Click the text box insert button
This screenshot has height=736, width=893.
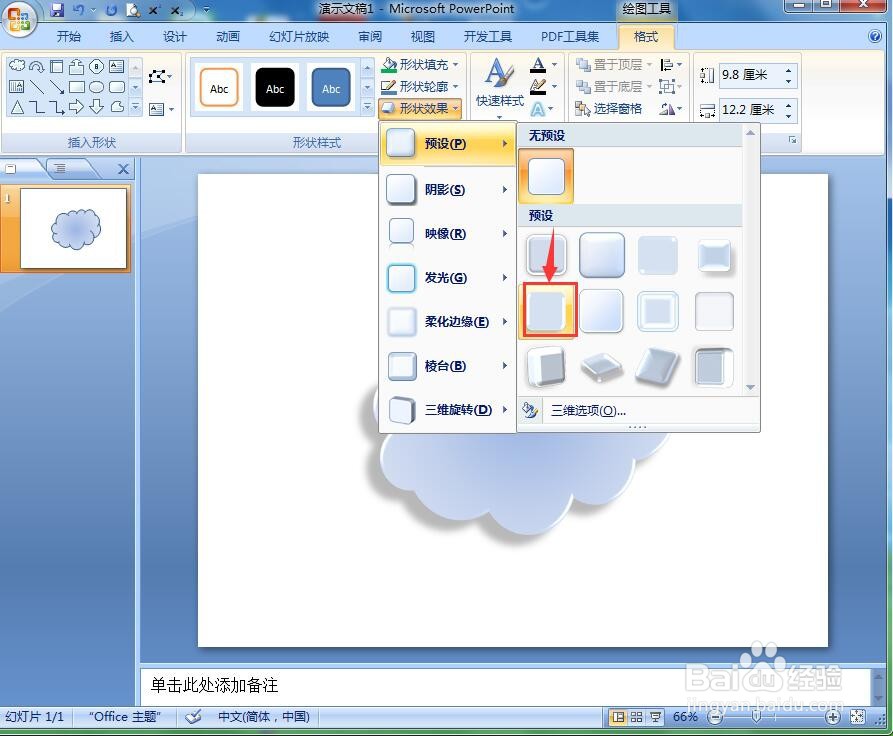point(161,109)
